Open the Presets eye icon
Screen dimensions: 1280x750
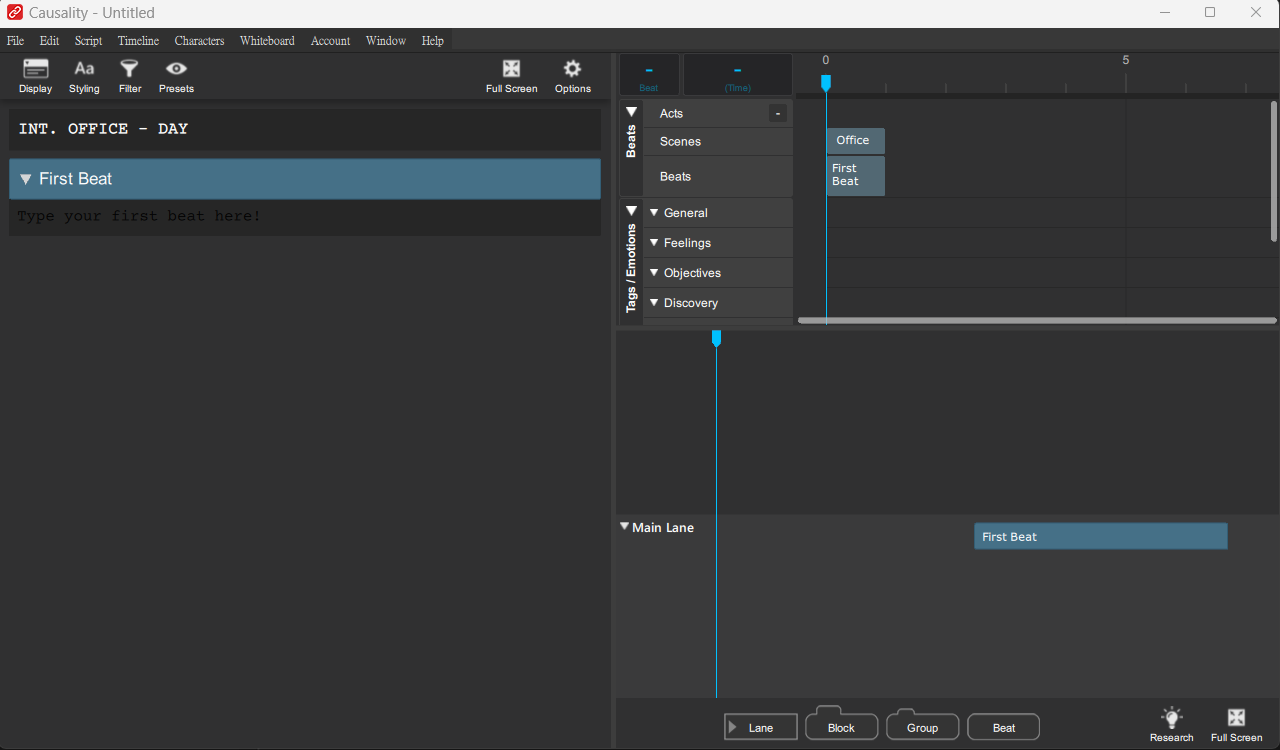click(x=176, y=76)
